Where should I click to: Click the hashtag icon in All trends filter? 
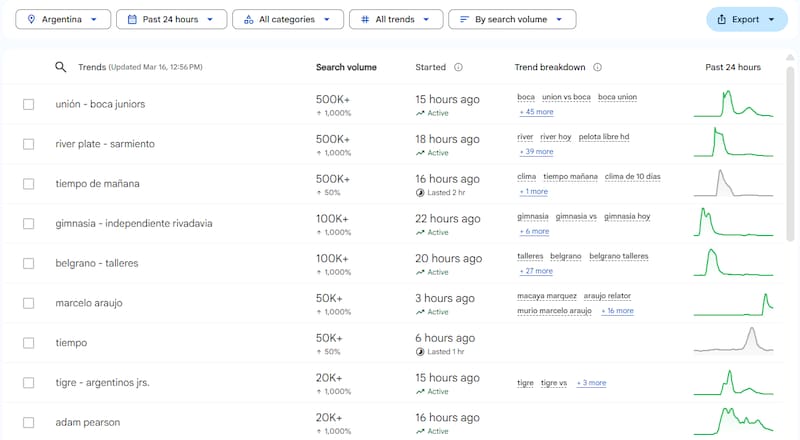click(x=365, y=19)
